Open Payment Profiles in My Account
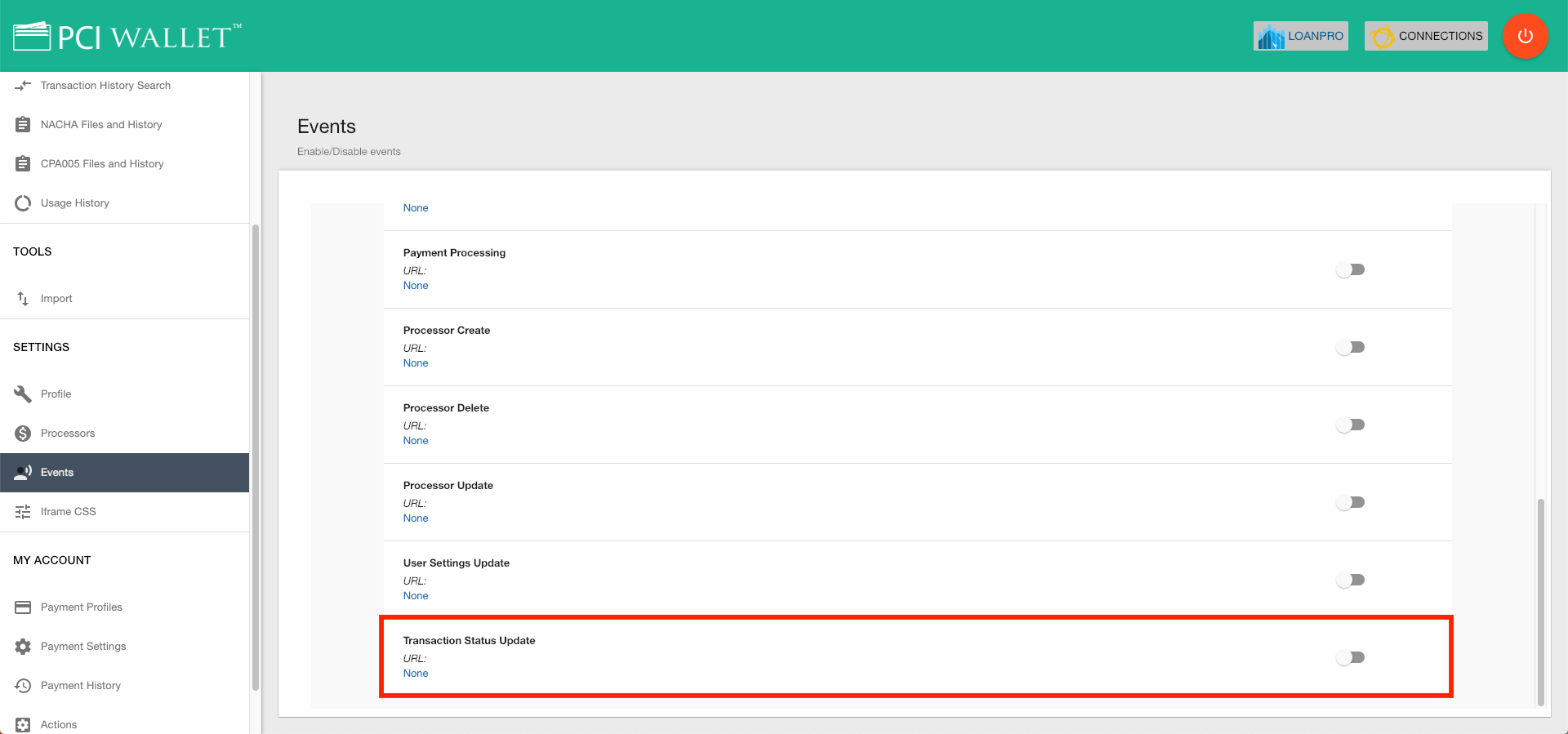This screenshot has height=734, width=1568. pyautogui.click(x=124, y=607)
